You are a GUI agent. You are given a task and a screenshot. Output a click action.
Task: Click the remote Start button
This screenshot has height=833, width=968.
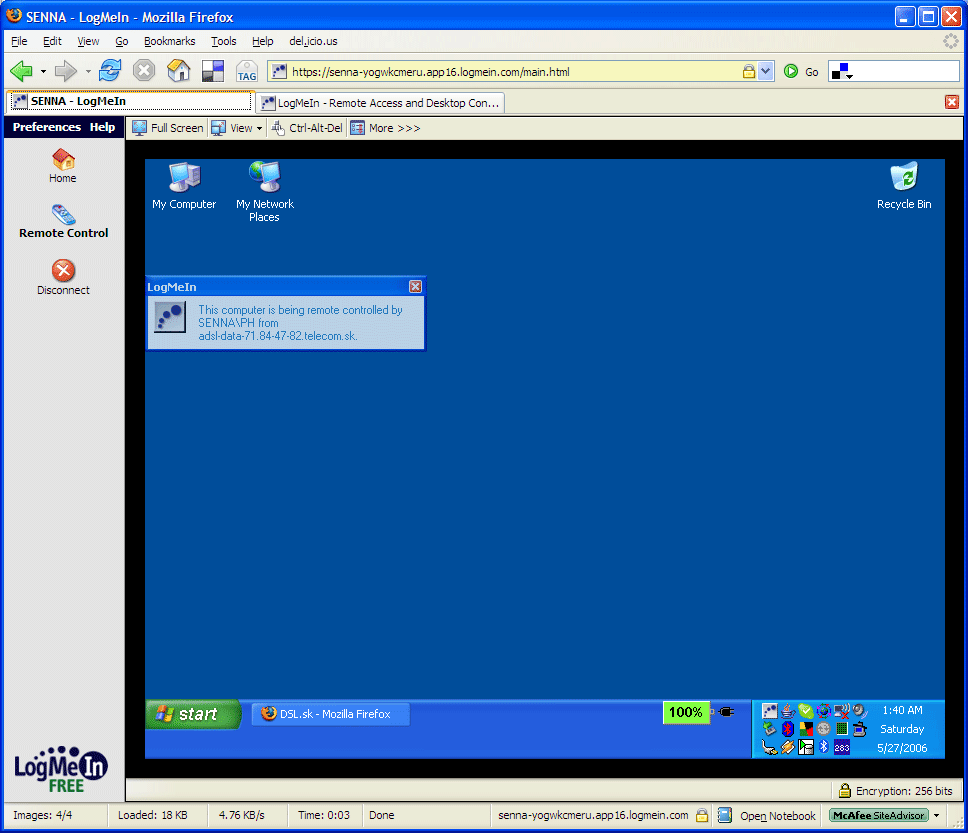click(193, 714)
